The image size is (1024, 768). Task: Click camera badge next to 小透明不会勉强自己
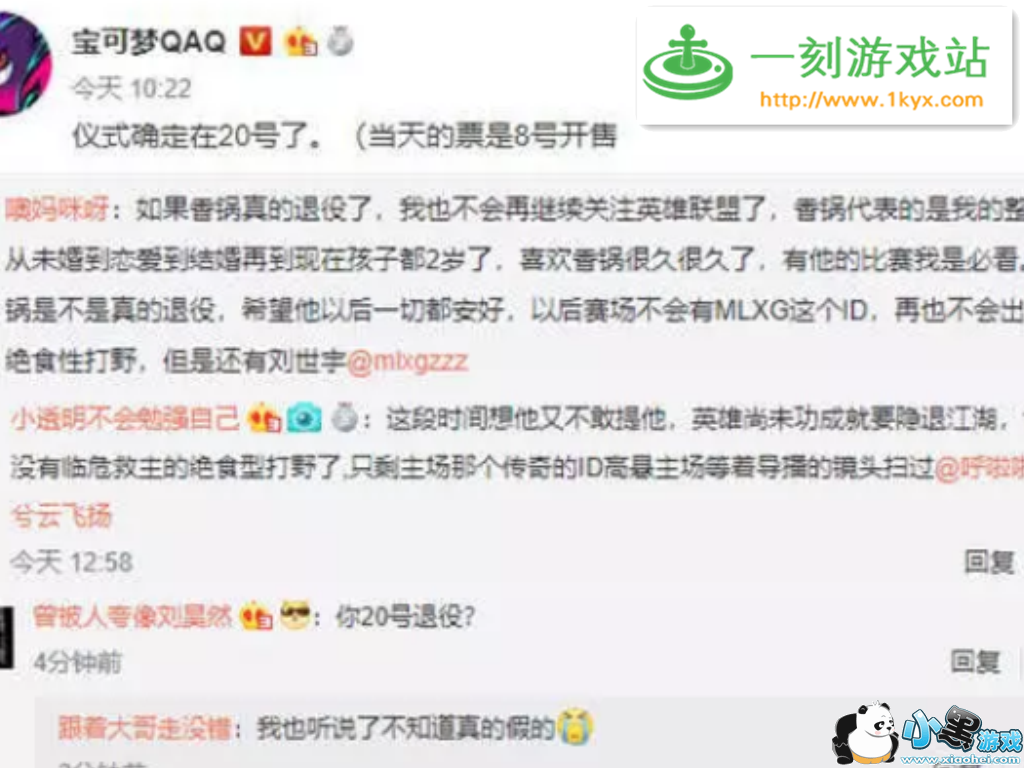[304, 419]
